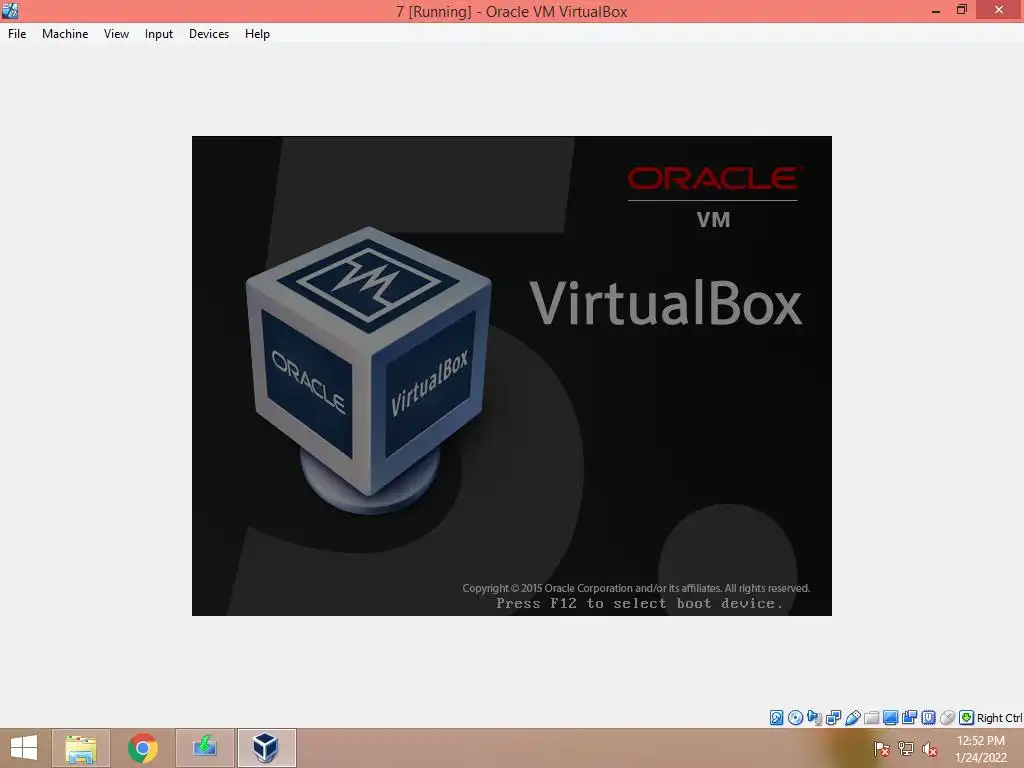
Task: Click the network adapters status icon
Action: (833, 718)
